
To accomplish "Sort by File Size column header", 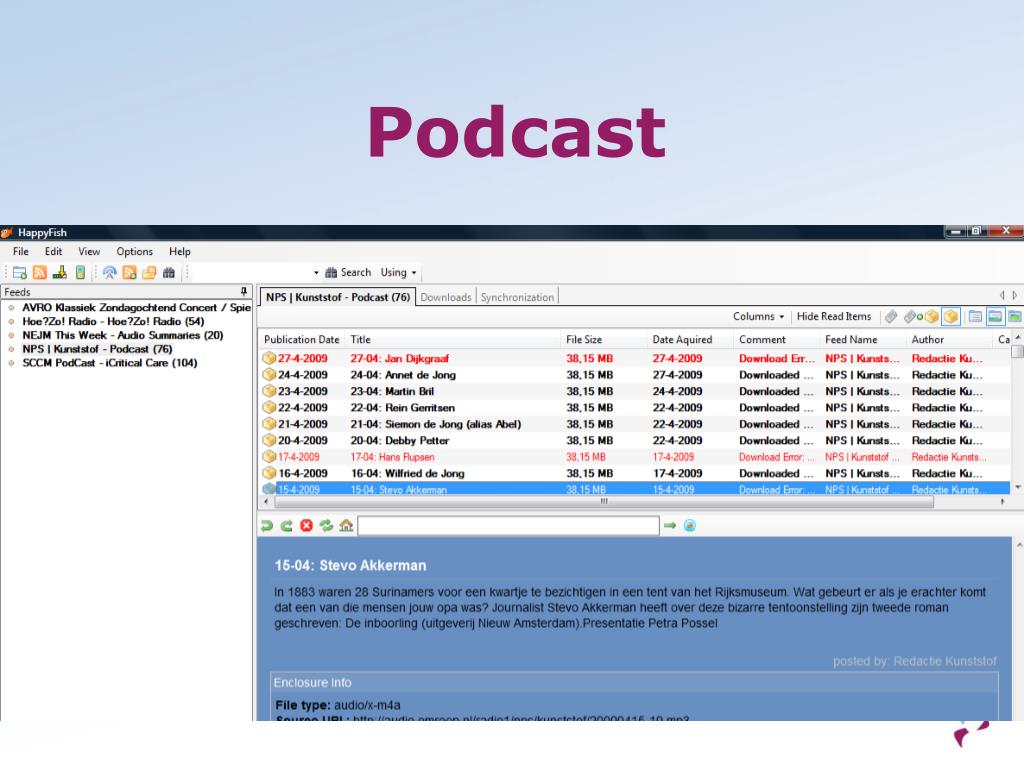I will (x=603, y=340).
